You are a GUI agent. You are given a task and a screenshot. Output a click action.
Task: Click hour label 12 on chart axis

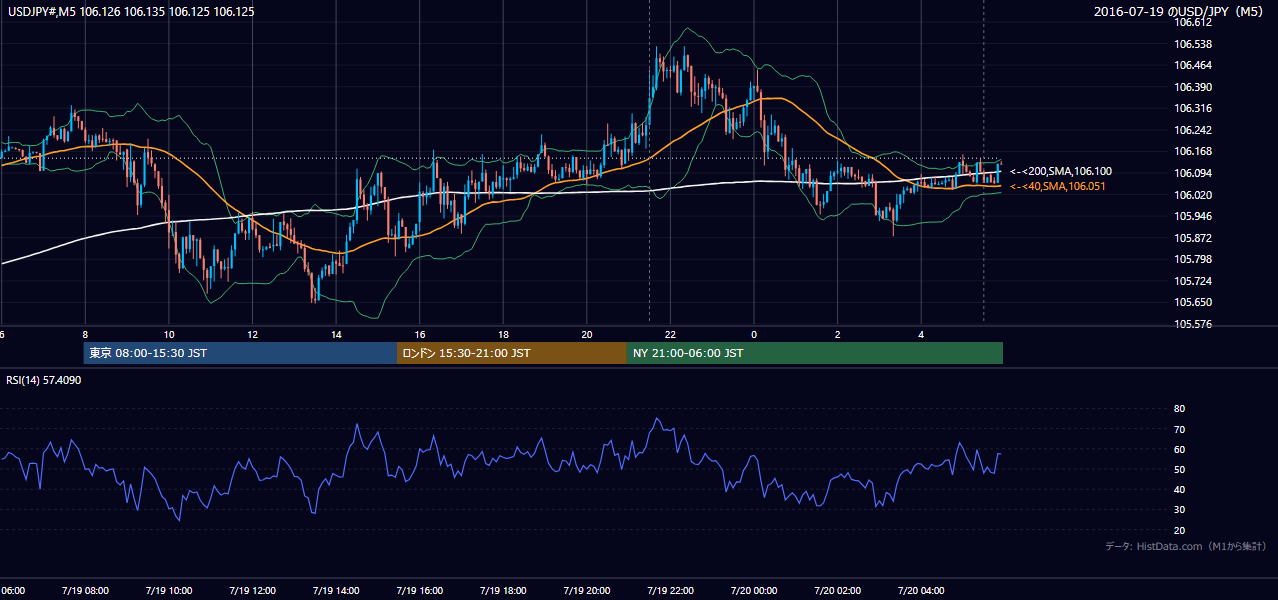click(252, 335)
